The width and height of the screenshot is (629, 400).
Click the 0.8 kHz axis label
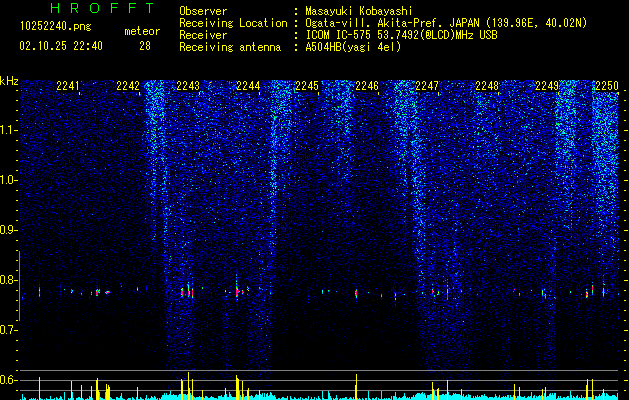point(8,280)
